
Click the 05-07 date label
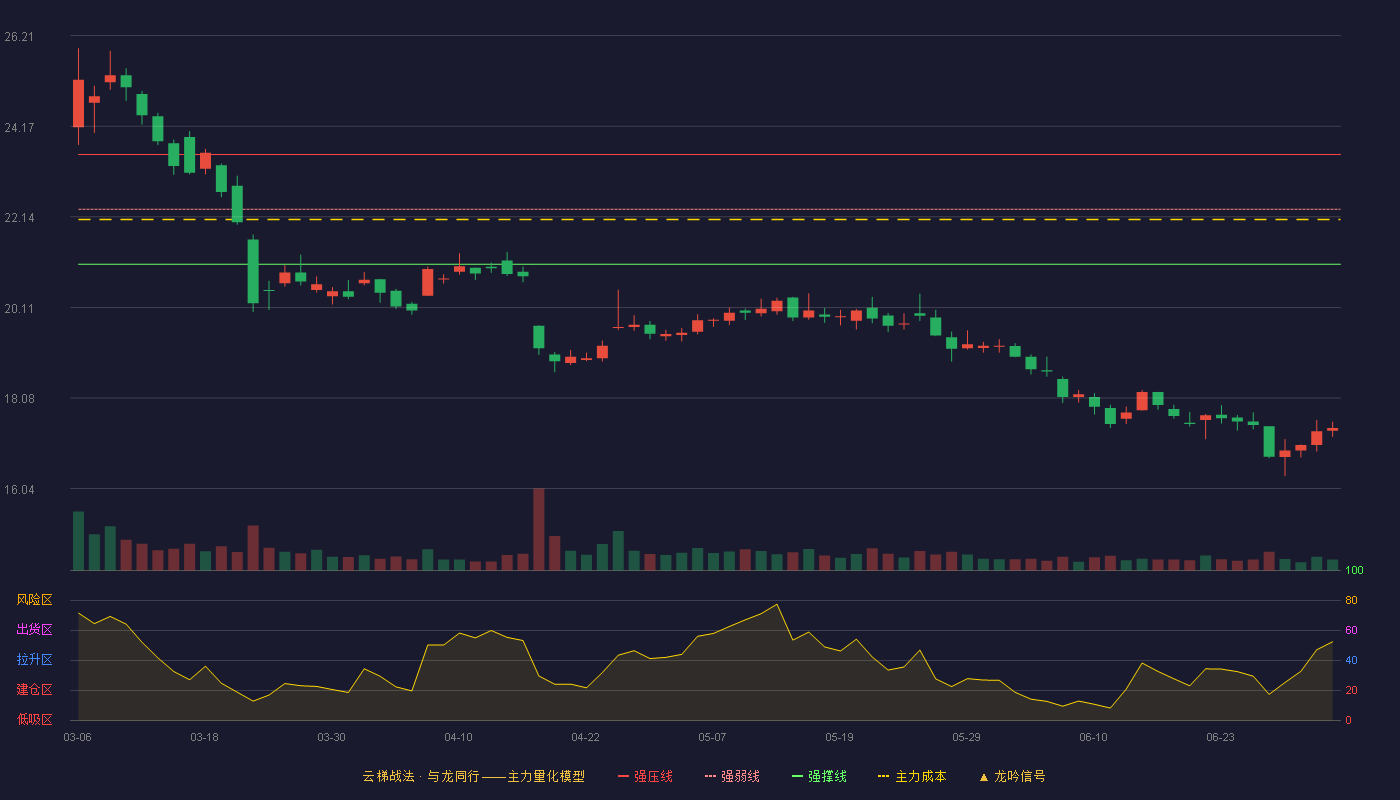(x=712, y=737)
